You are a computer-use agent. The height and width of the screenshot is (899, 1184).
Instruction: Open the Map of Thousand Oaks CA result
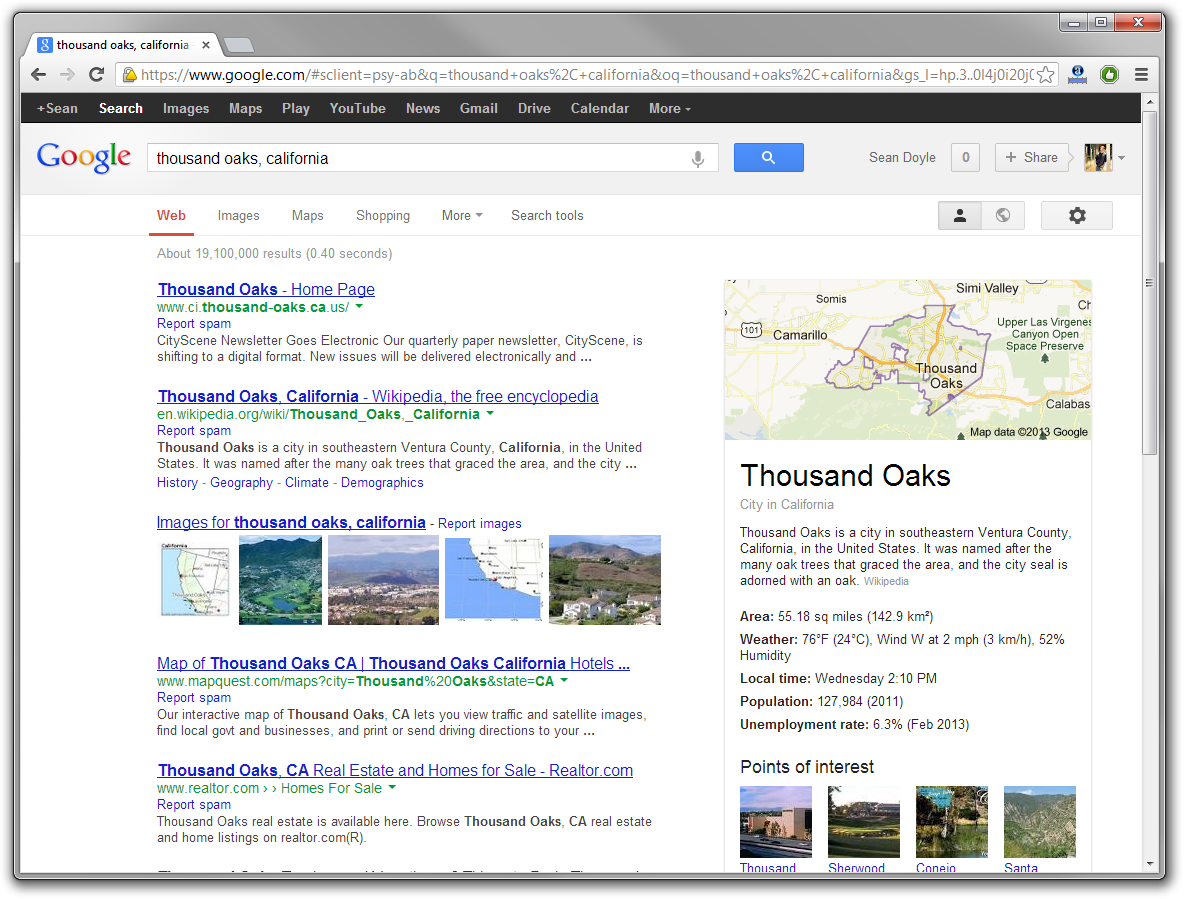click(393, 663)
